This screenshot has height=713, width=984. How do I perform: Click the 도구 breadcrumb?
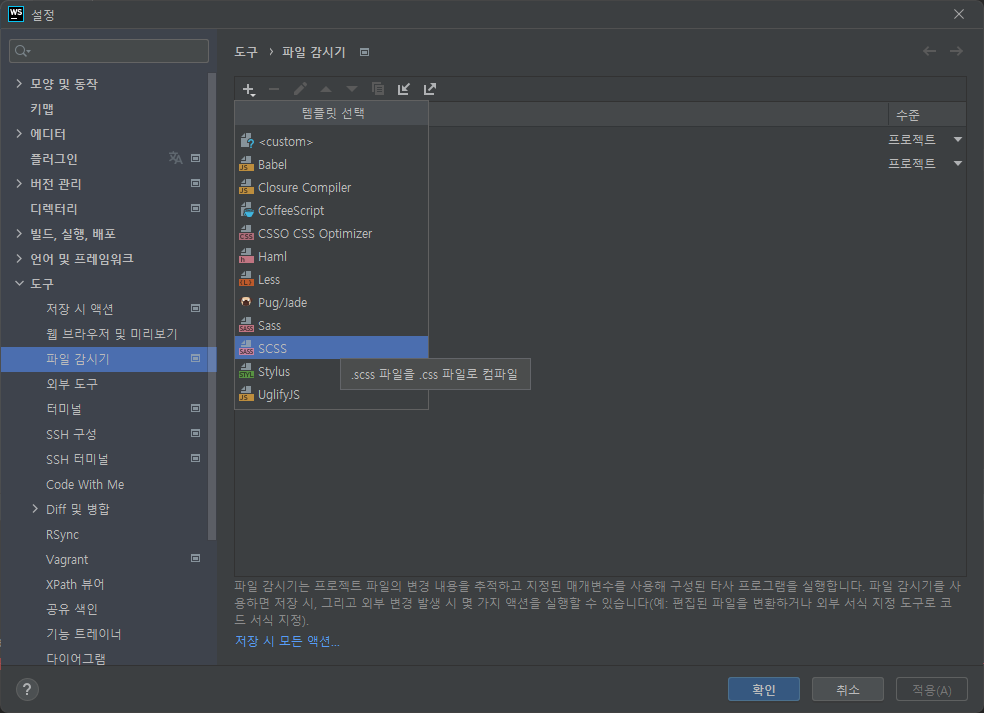tap(246, 52)
